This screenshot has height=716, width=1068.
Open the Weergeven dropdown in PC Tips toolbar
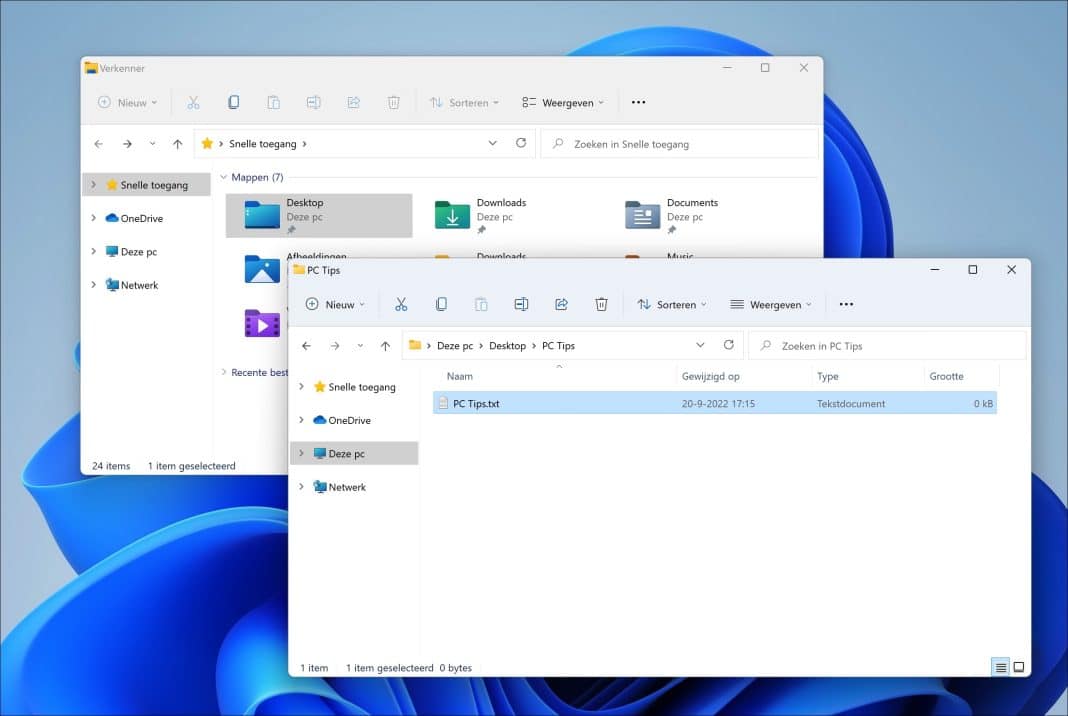(771, 304)
